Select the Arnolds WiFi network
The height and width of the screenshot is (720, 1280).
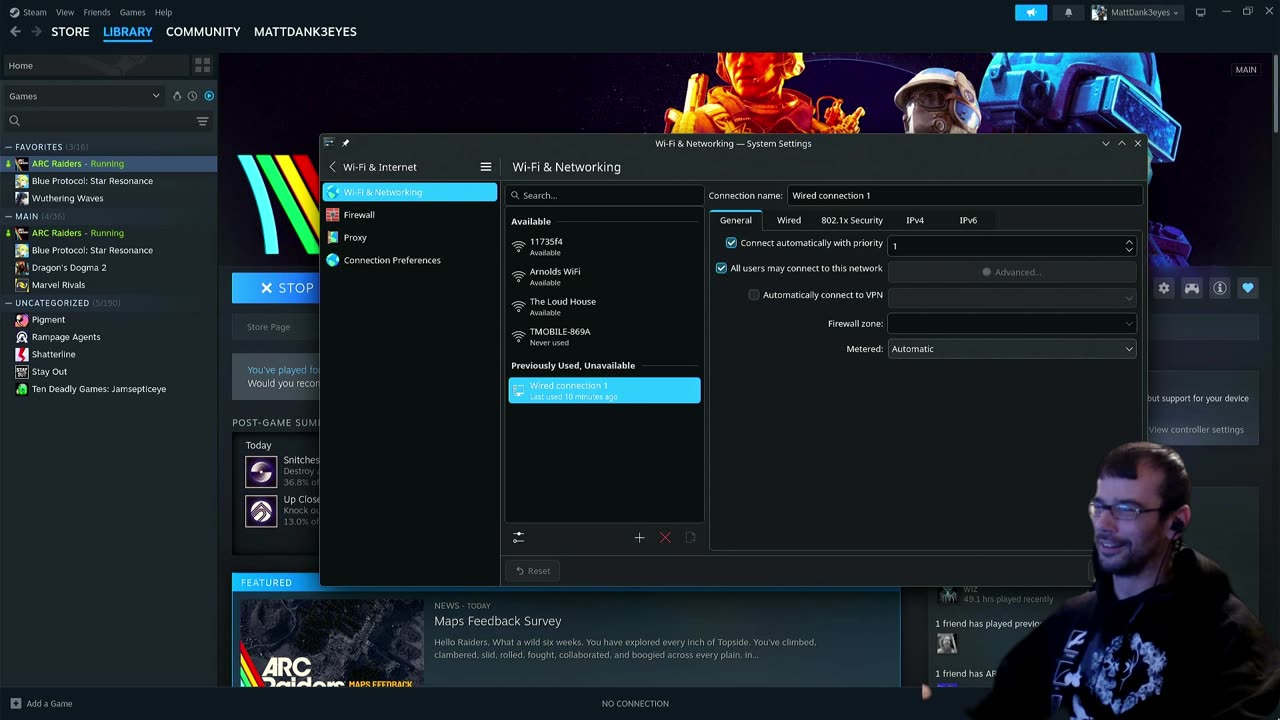pyautogui.click(x=604, y=276)
